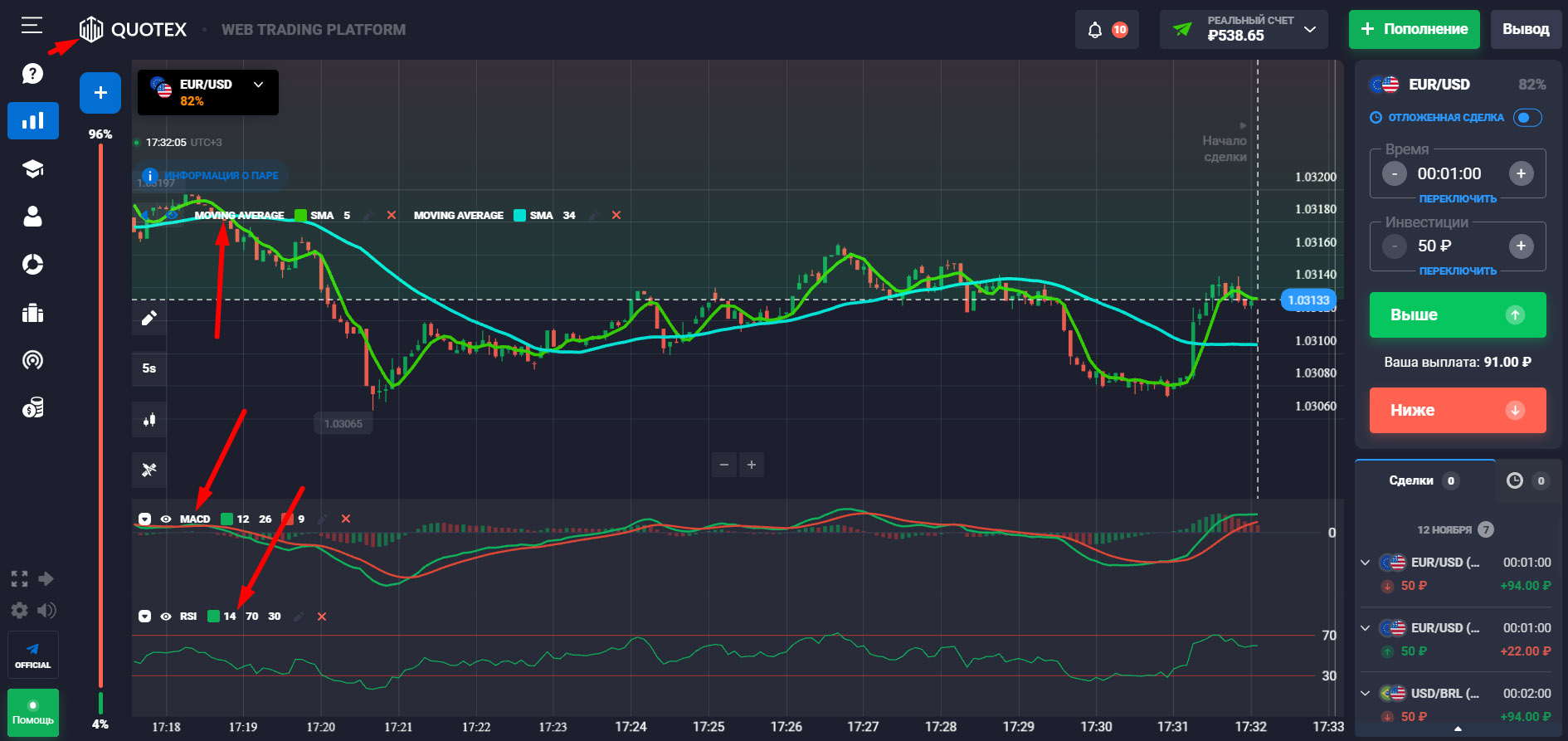The image size is (1568, 741).
Task: Click ПЕРЕКЛЮЧИТЬ under the time field
Action: tap(1458, 199)
